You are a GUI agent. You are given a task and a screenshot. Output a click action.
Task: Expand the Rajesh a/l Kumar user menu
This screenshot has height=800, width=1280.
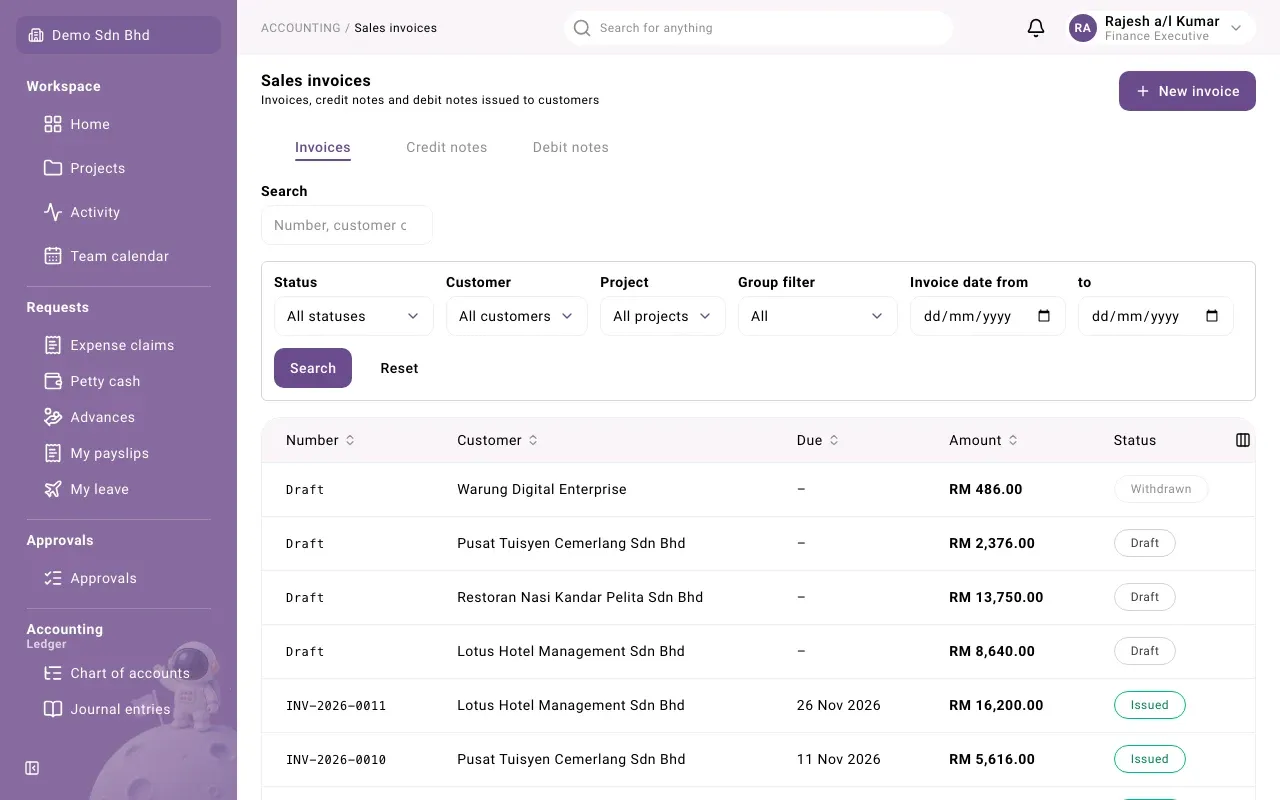(x=1162, y=28)
